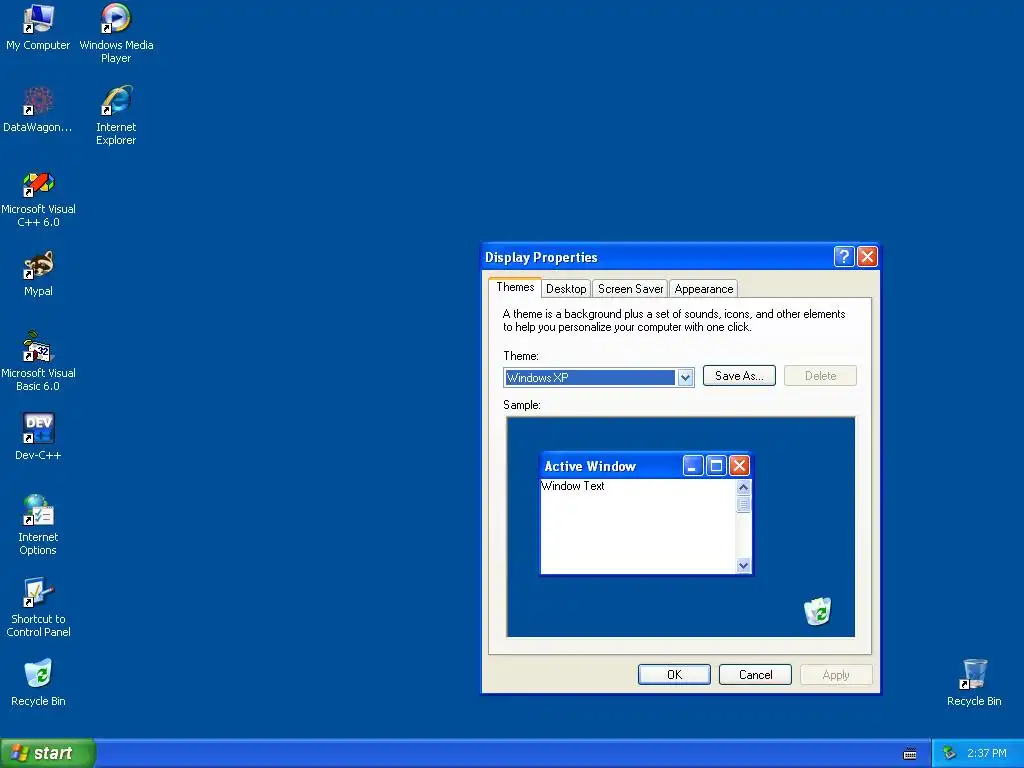
Task: Close the Display Properties dialog
Action: (867, 257)
